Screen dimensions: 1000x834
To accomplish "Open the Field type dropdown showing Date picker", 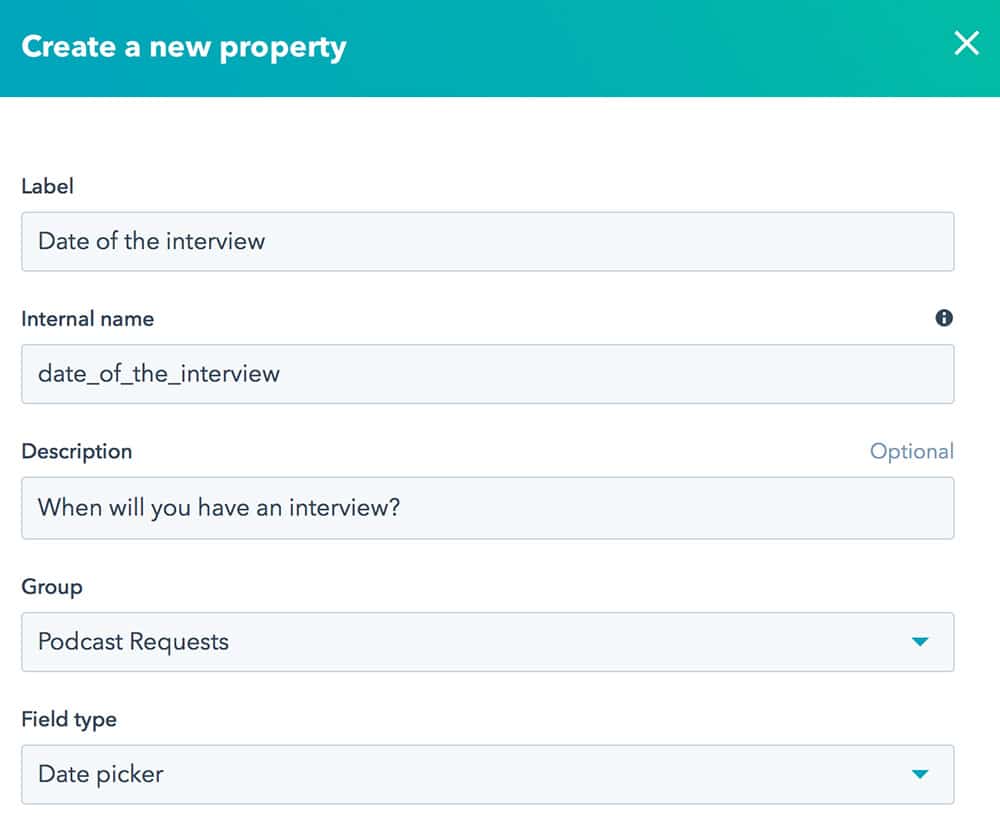I will click(x=488, y=775).
